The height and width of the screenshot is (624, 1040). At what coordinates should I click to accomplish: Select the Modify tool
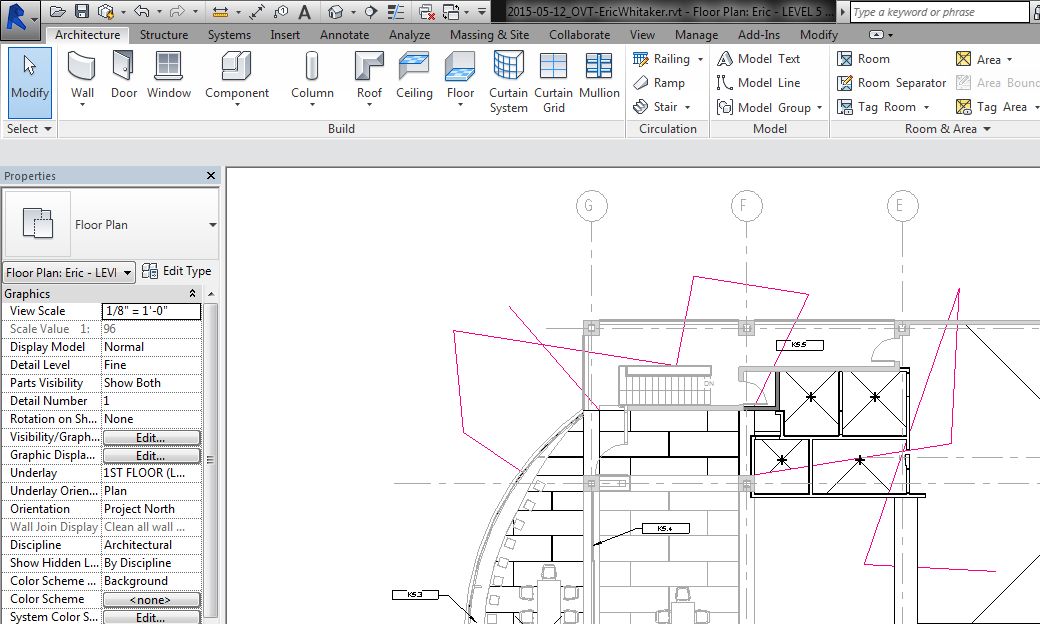(30, 82)
